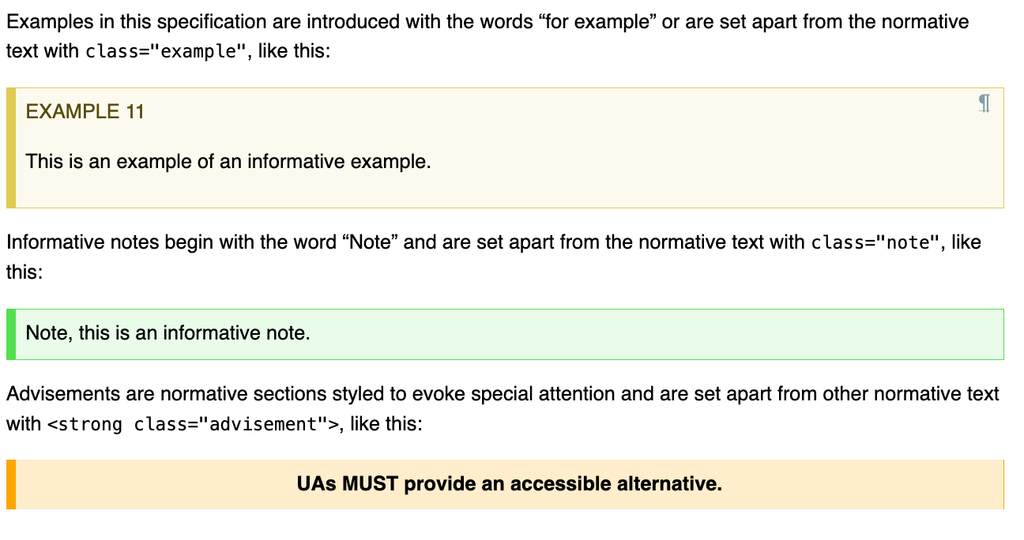Click the pilcrow self-link icon in Example 11
The height and width of the screenshot is (540, 1024).
[x=985, y=103]
